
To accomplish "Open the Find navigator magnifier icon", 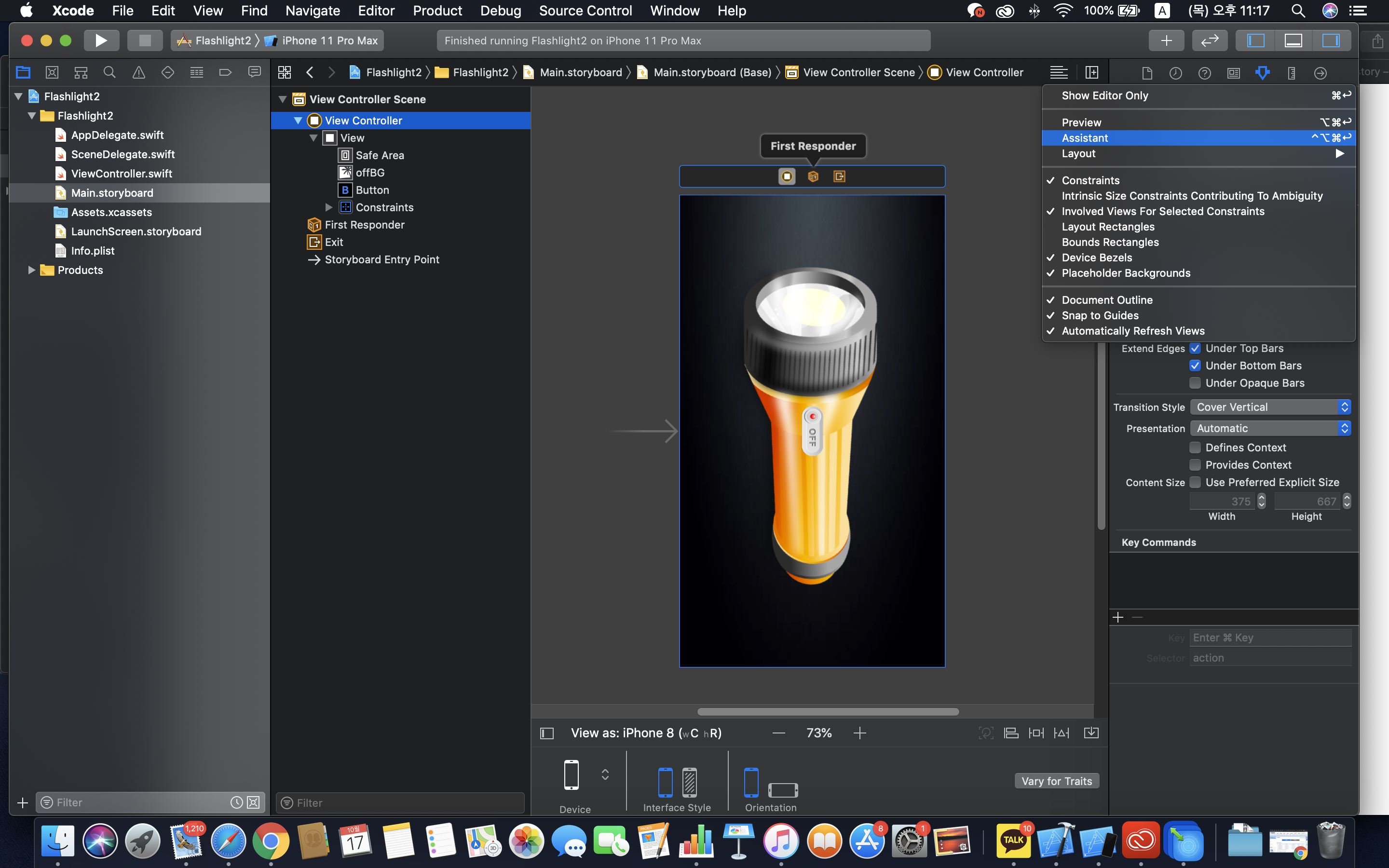I will click(109, 72).
